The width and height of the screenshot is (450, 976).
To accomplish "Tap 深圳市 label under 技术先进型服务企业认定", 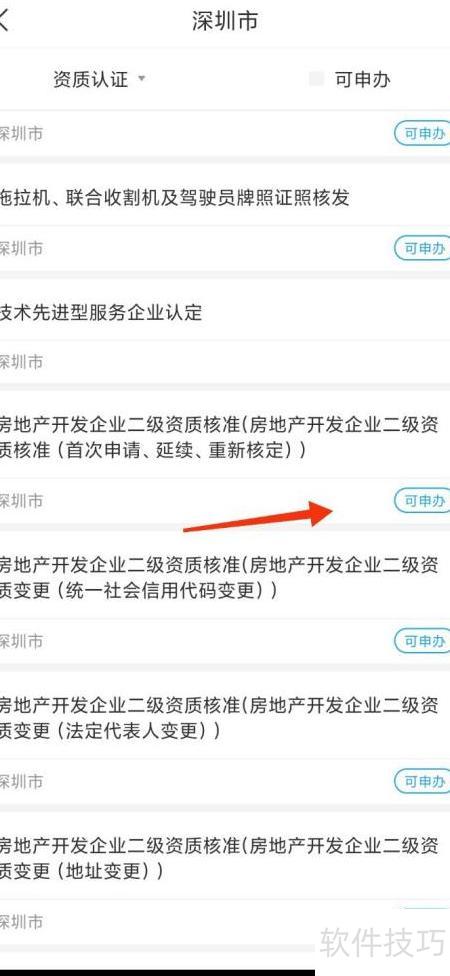I will click(x=21, y=362).
